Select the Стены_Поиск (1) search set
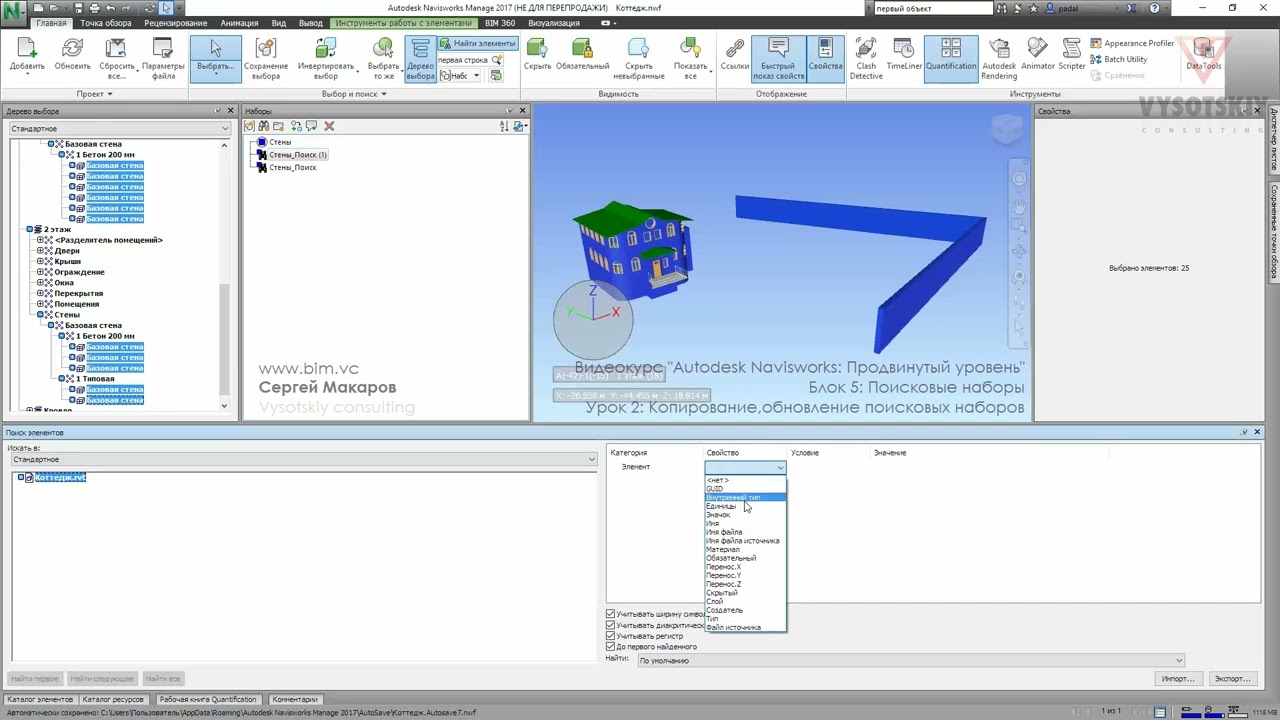 point(297,155)
